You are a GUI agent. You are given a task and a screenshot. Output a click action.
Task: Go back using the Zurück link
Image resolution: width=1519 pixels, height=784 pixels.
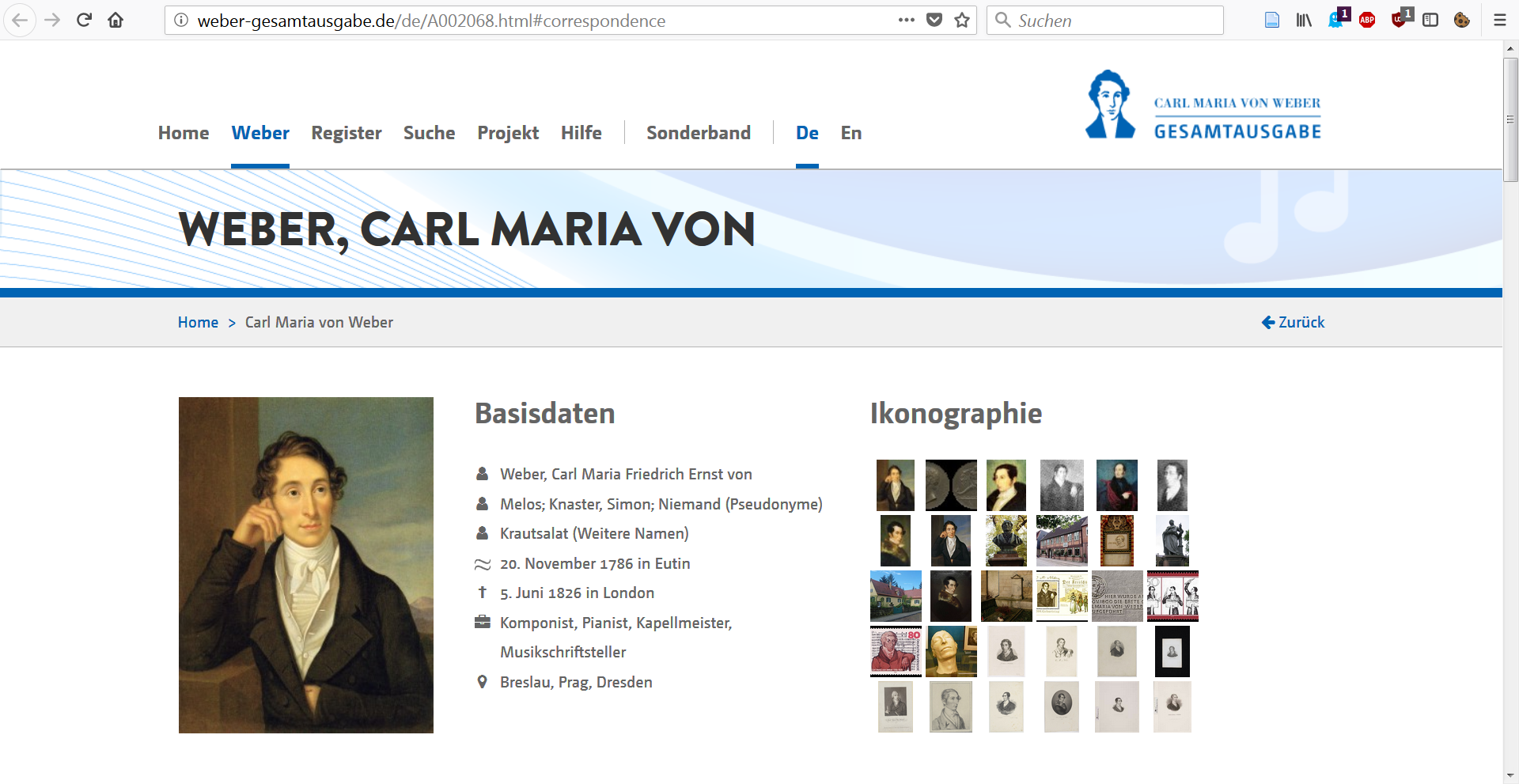click(1293, 322)
